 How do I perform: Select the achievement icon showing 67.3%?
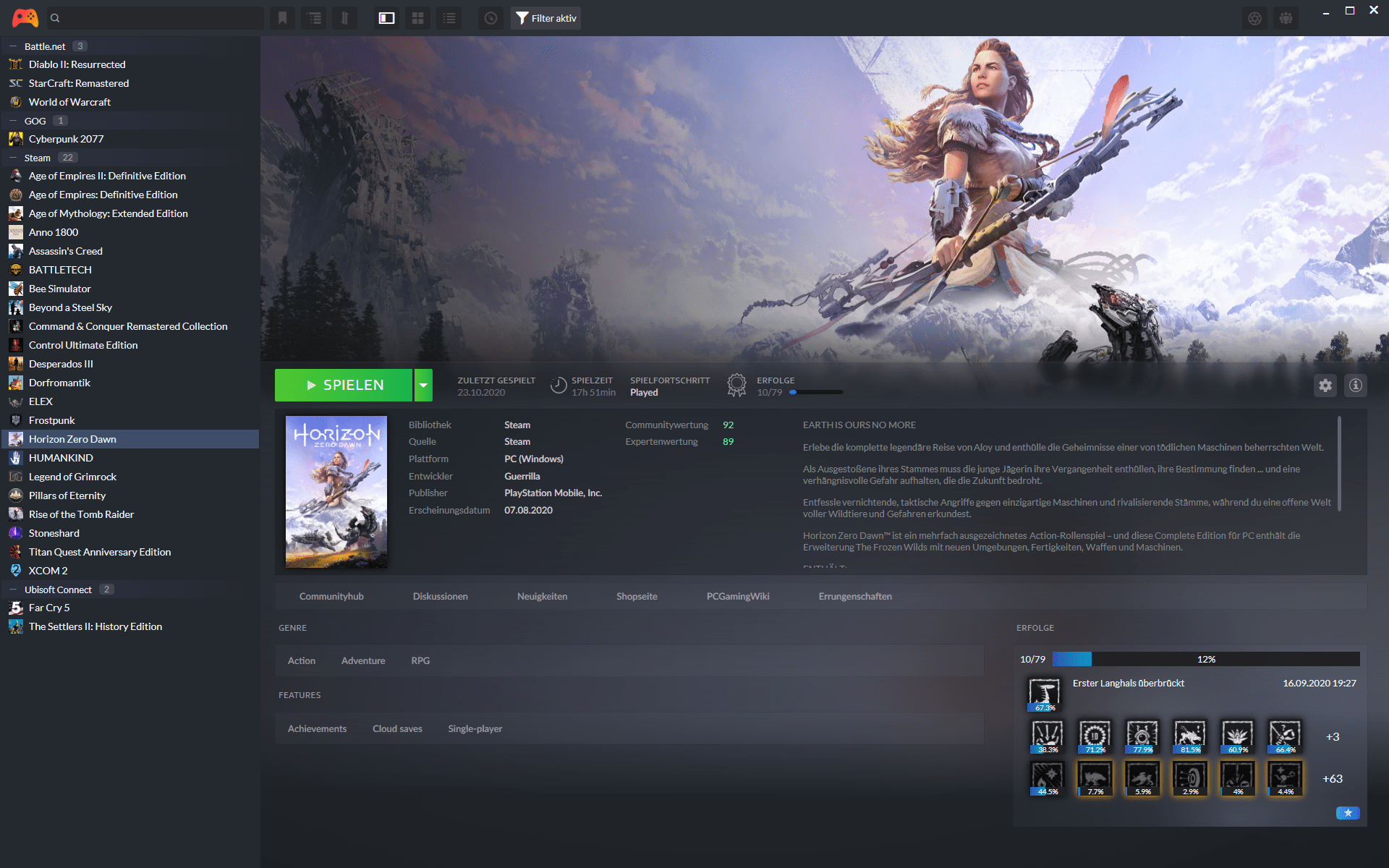pos(1045,694)
